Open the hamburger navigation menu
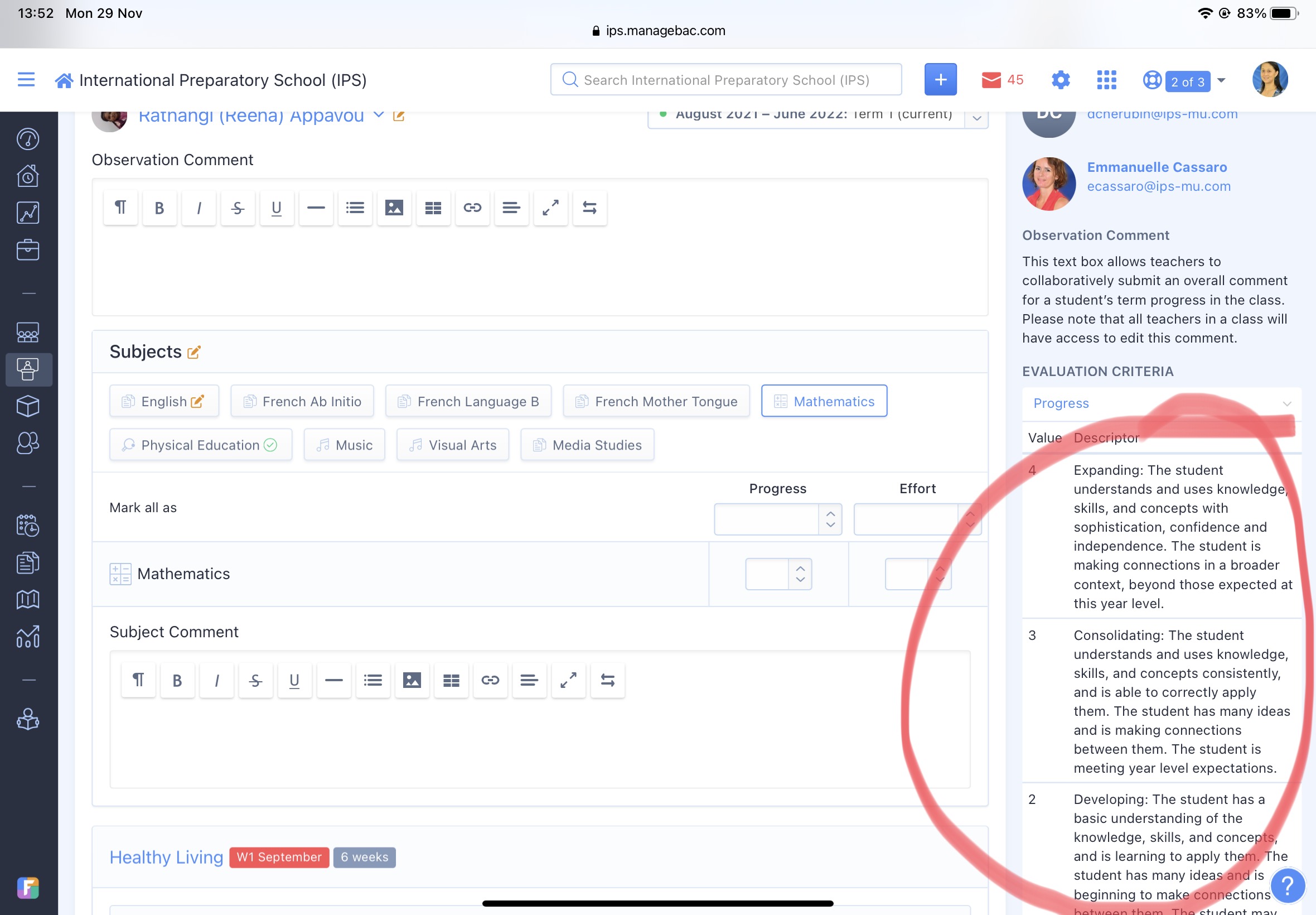 point(26,80)
